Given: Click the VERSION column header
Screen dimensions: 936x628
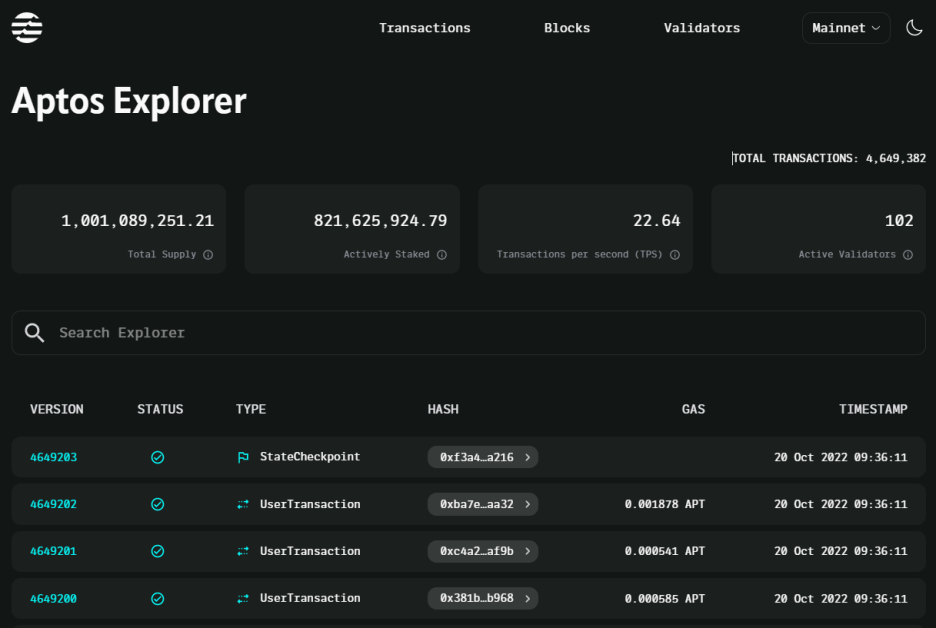Looking at the screenshot, I should coord(57,410).
